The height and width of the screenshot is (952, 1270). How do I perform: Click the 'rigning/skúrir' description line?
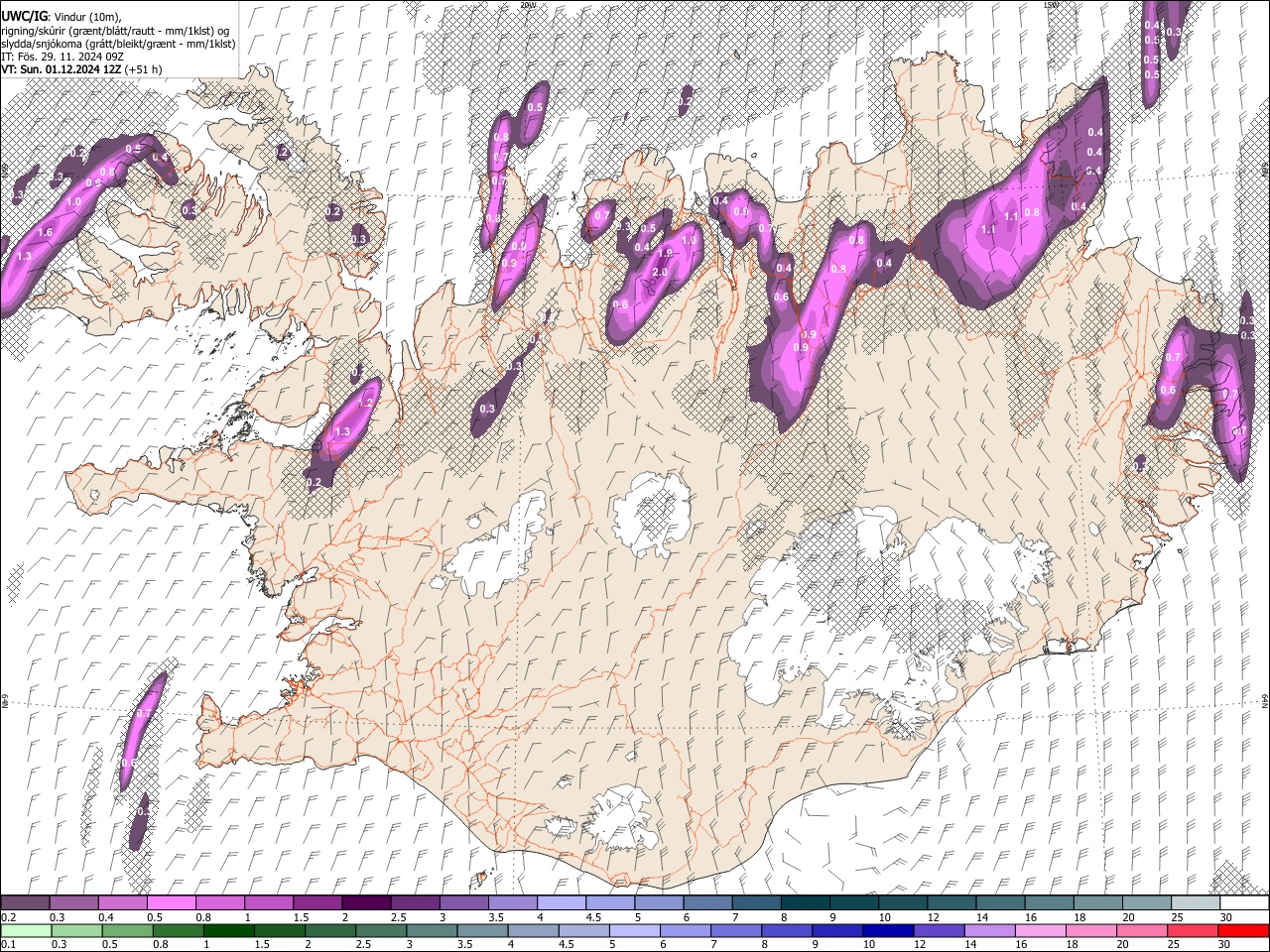click(x=115, y=31)
